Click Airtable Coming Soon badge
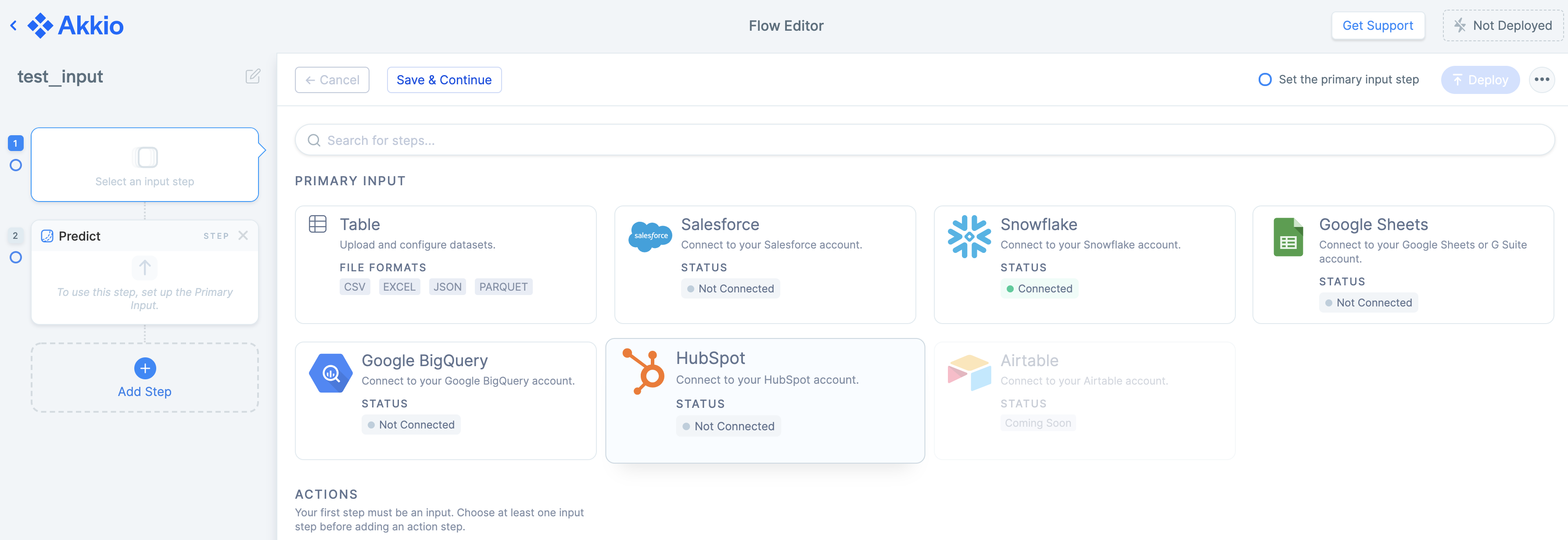The width and height of the screenshot is (1568, 540). [x=1038, y=423]
